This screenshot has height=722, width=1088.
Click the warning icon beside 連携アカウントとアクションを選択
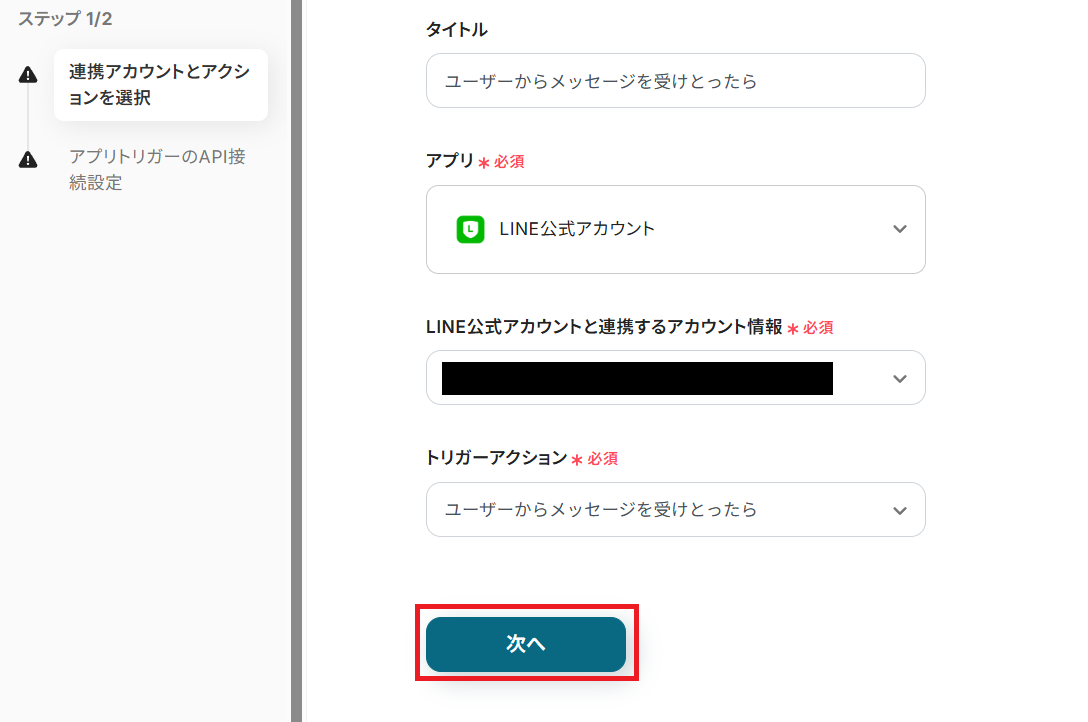click(28, 74)
